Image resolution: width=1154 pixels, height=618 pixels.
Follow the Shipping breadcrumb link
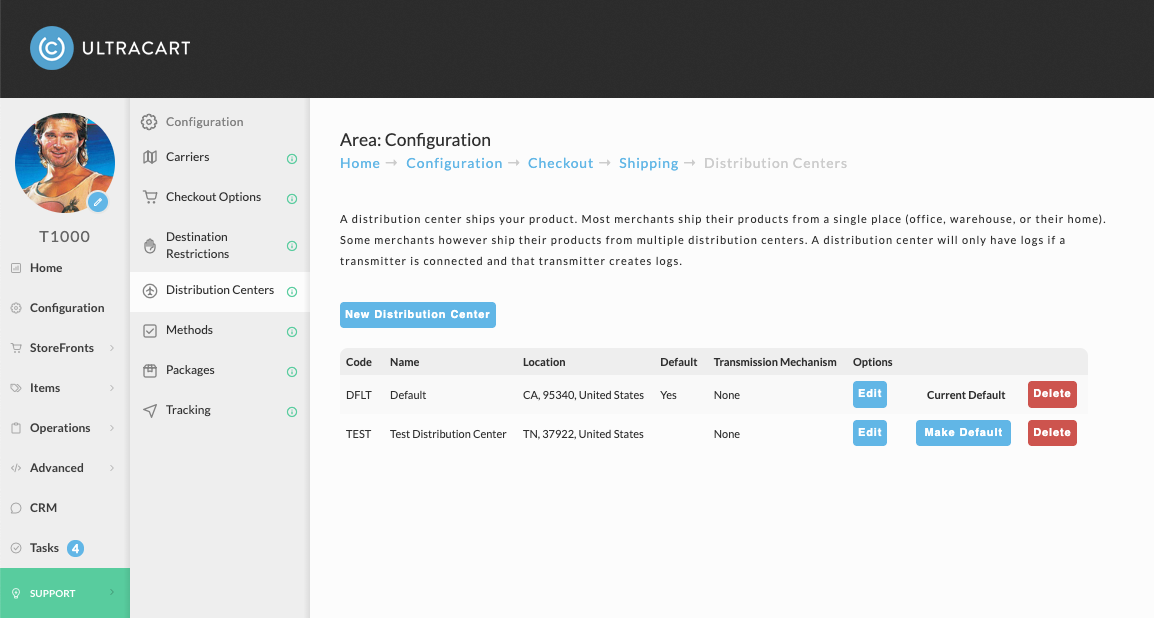click(648, 163)
